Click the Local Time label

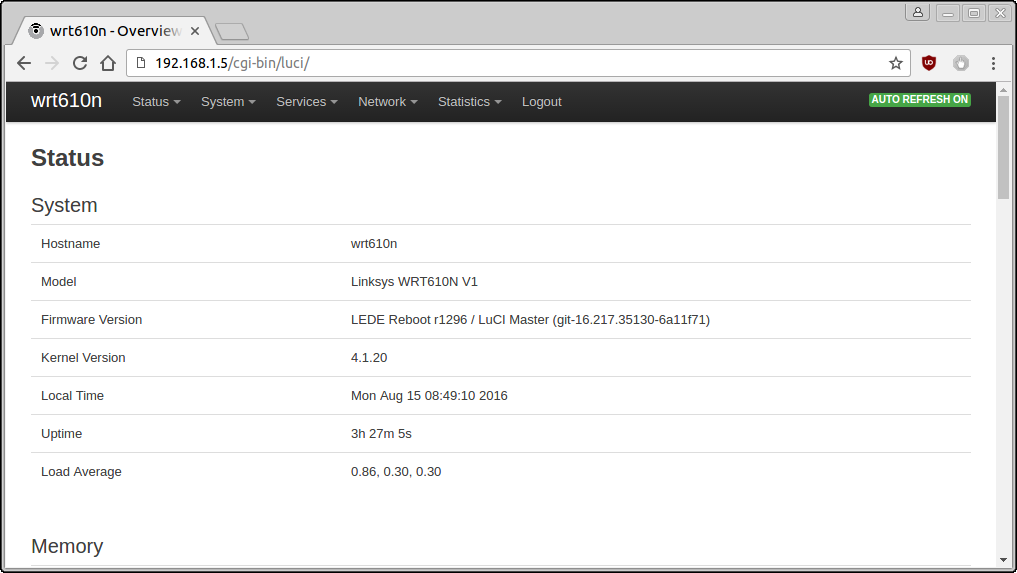[x=72, y=396]
